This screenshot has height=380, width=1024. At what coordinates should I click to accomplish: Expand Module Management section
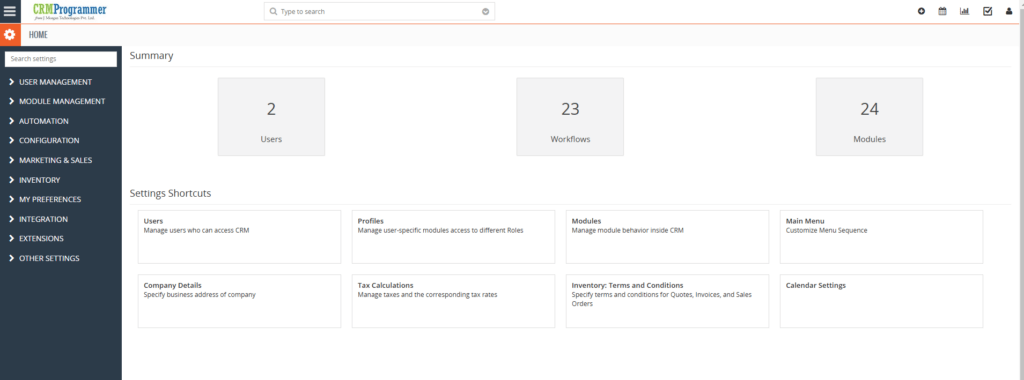point(57,101)
